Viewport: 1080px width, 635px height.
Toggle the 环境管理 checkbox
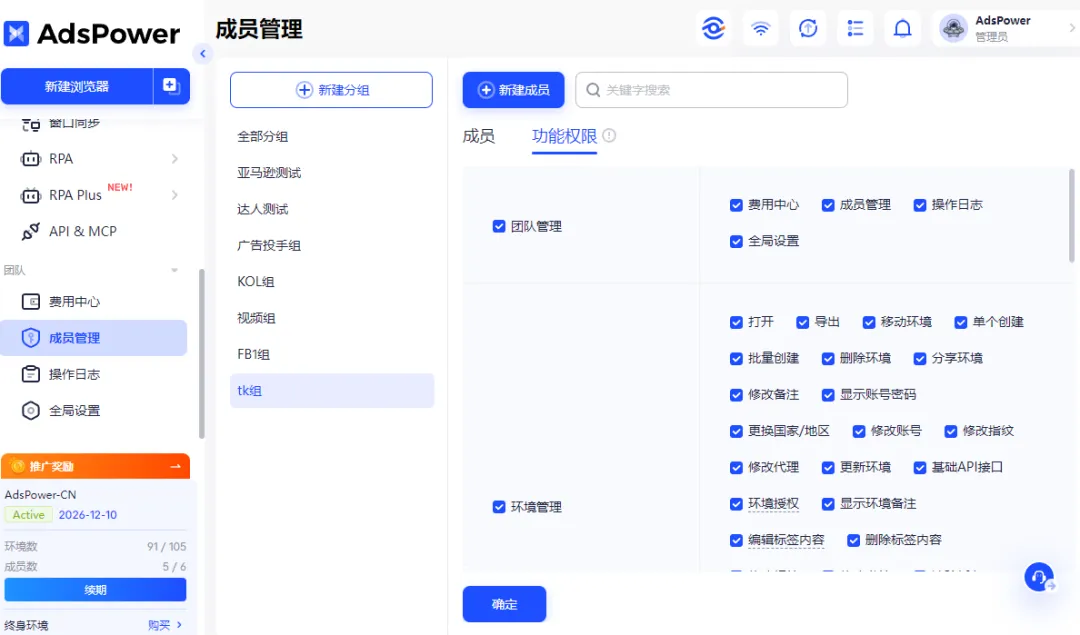[x=499, y=507]
